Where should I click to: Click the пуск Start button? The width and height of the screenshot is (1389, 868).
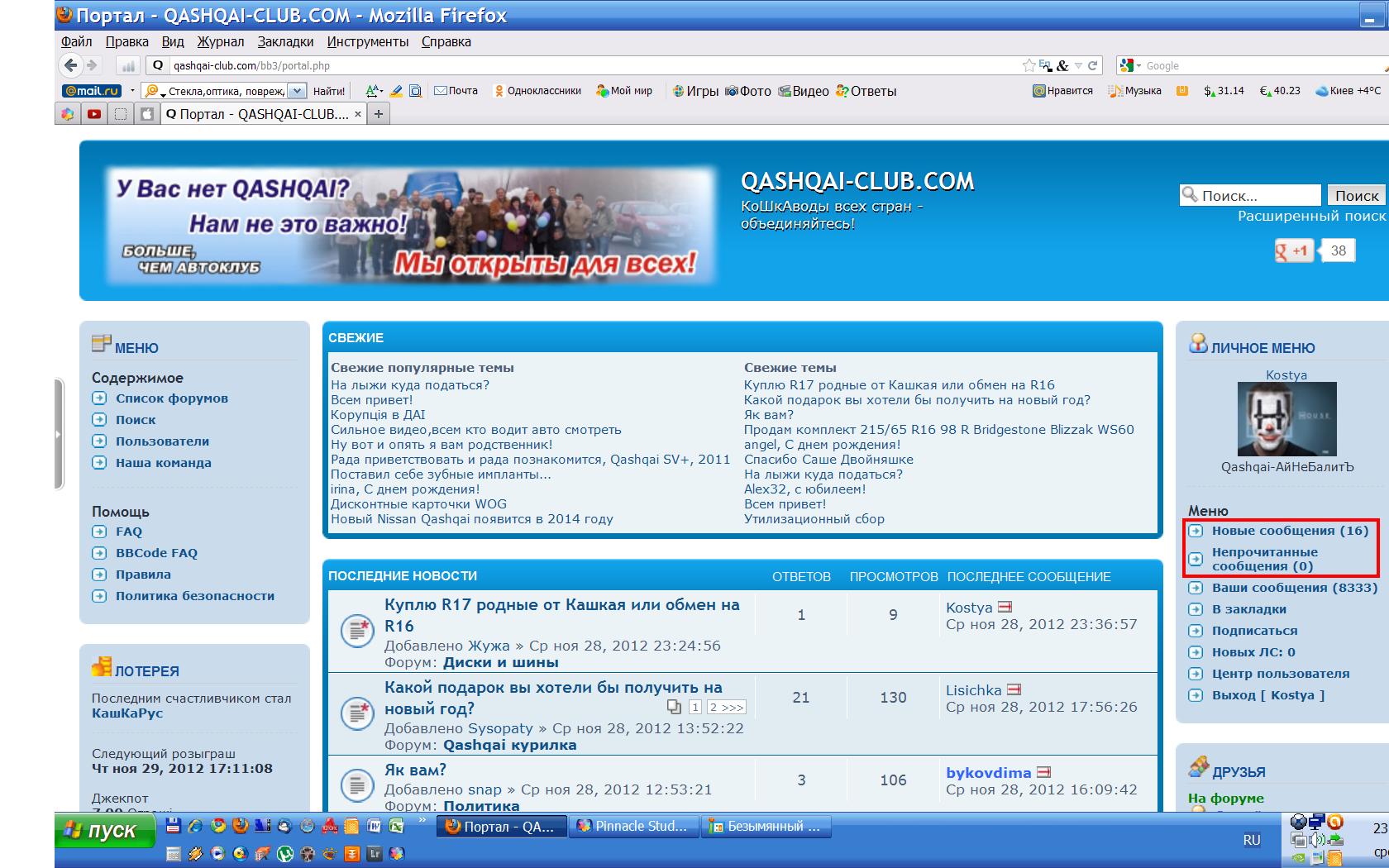click(105, 830)
